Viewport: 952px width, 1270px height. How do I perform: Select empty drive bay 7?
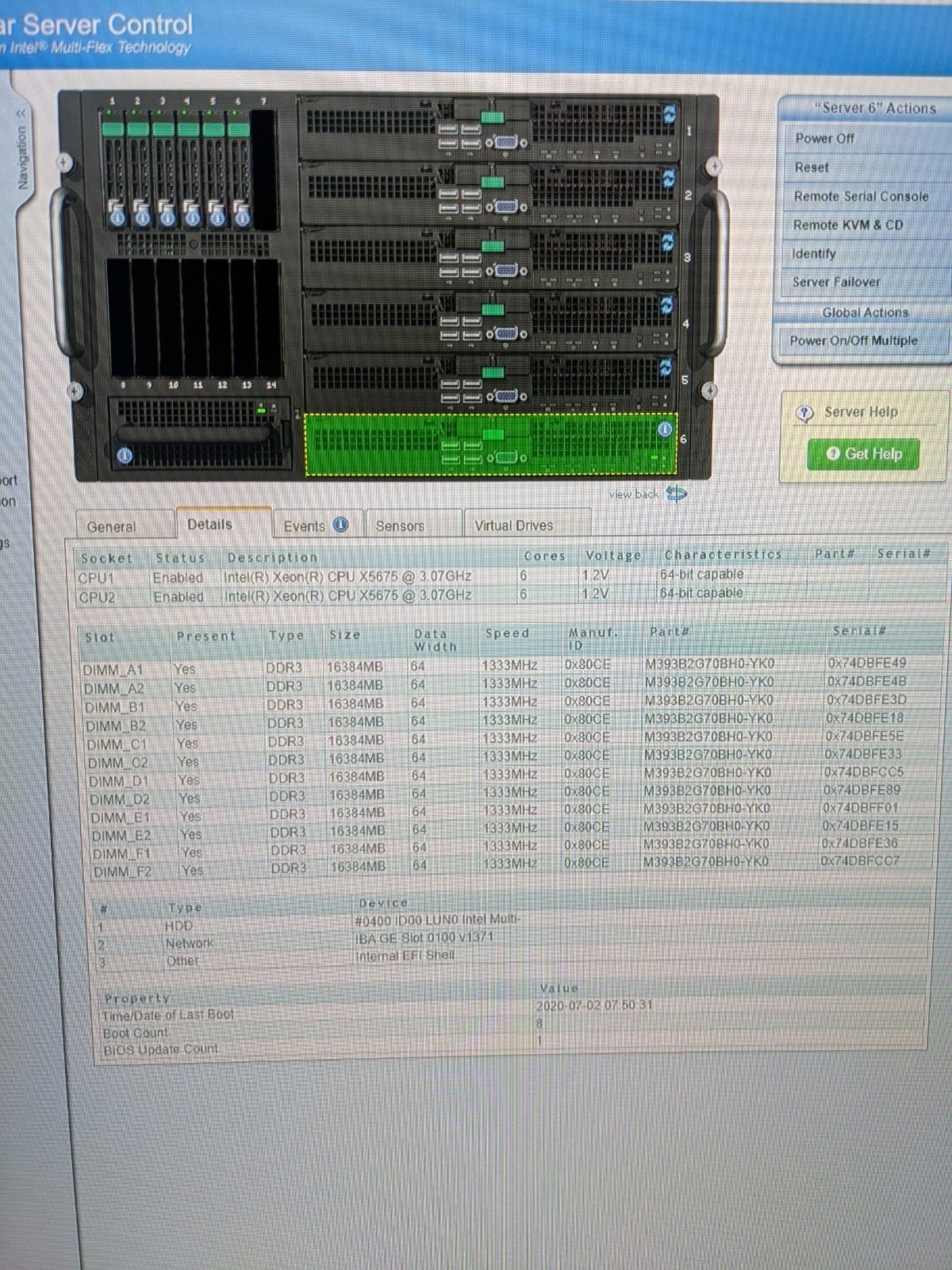pos(264,169)
